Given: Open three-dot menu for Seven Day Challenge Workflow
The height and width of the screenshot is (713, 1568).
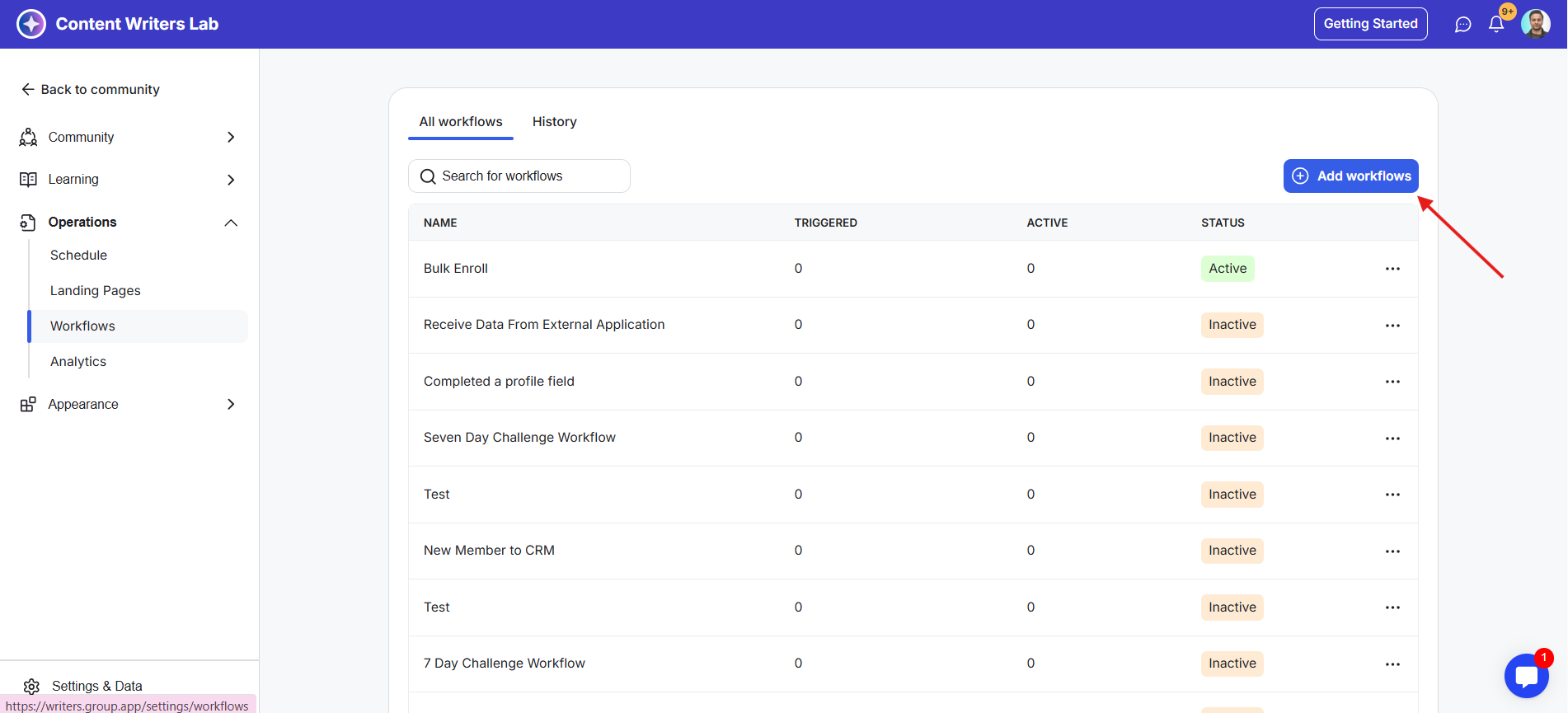Looking at the screenshot, I should [x=1392, y=439].
